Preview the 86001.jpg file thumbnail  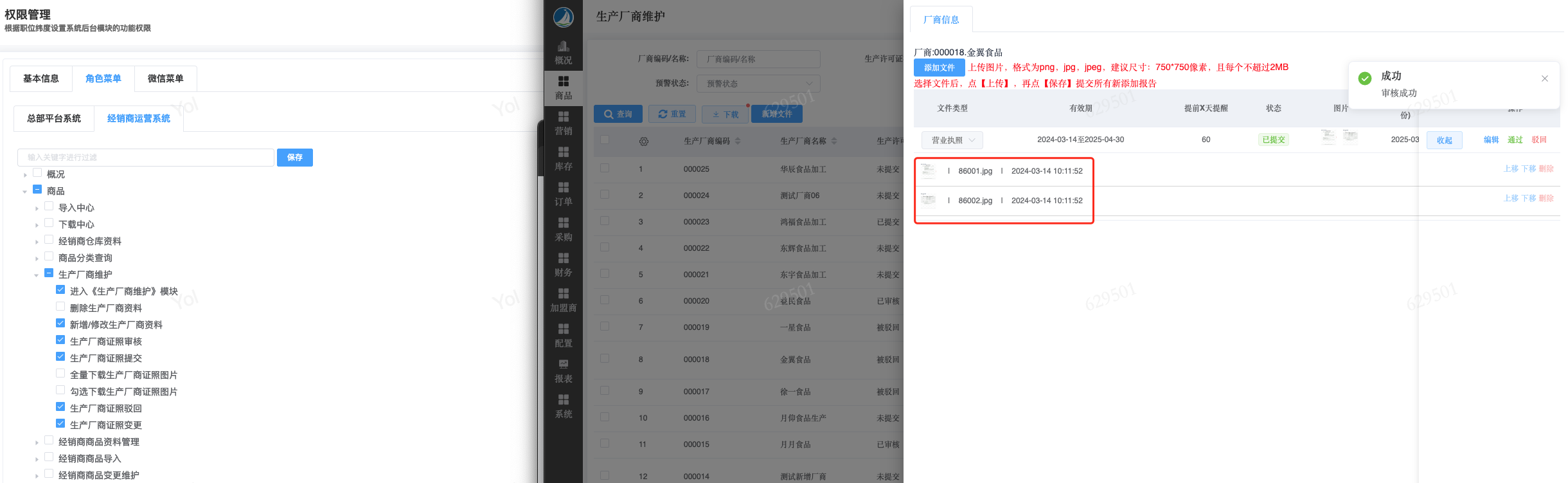[929, 171]
